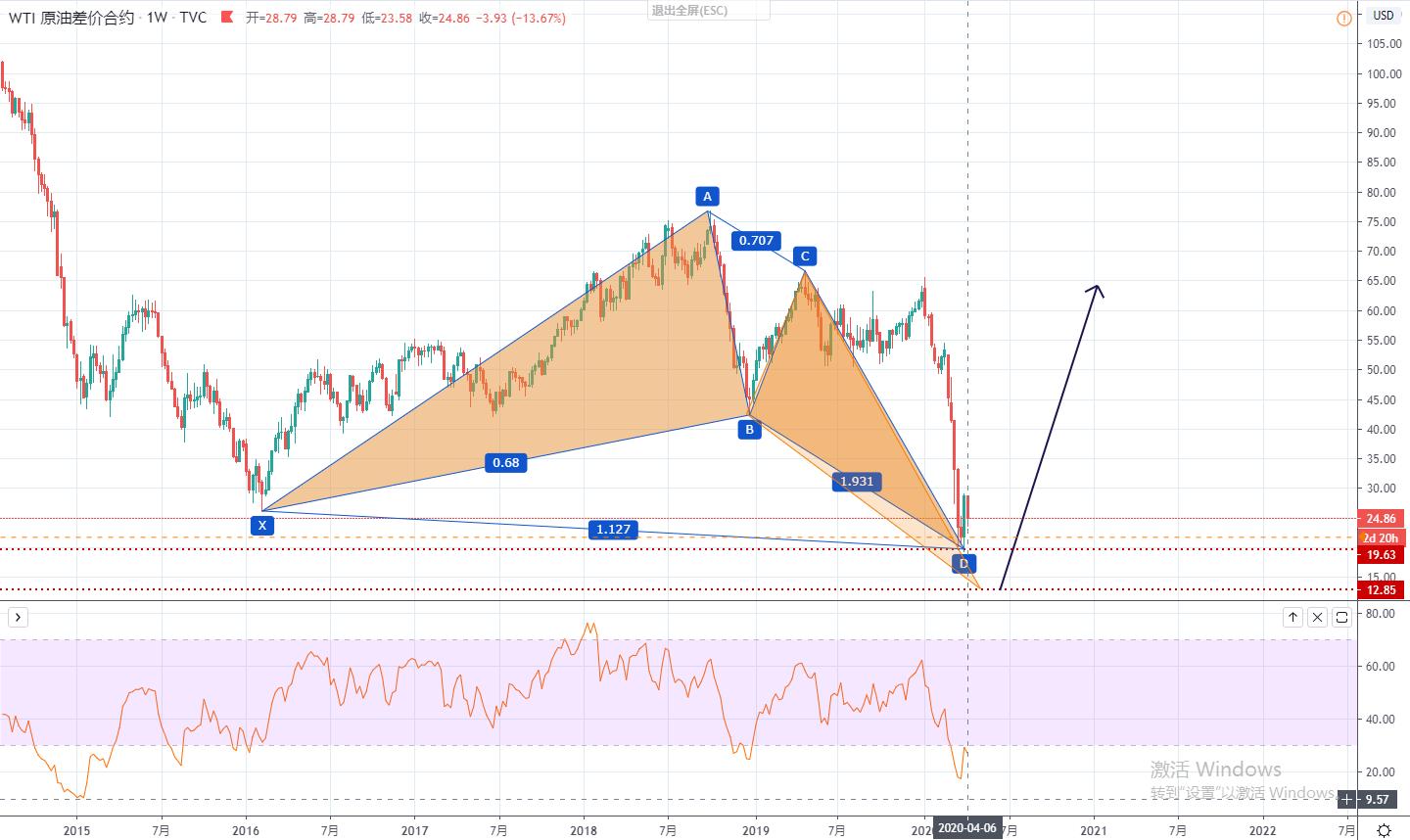Click the 2016 label on time axis
The height and width of the screenshot is (840, 1410).
[245, 830]
